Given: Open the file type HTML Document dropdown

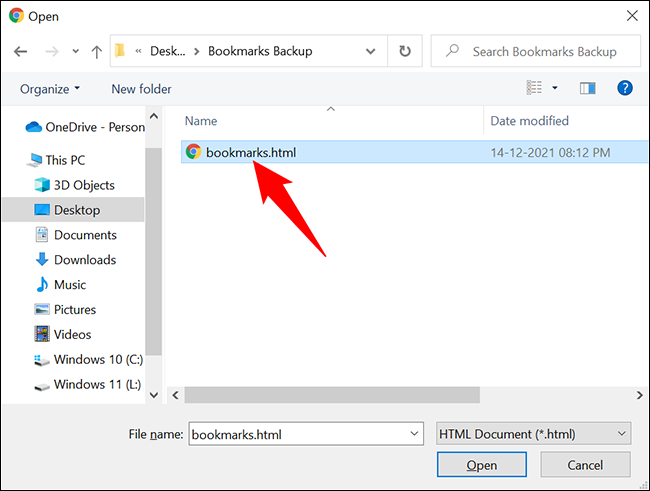Looking at the screenshot, I should 533,433.
